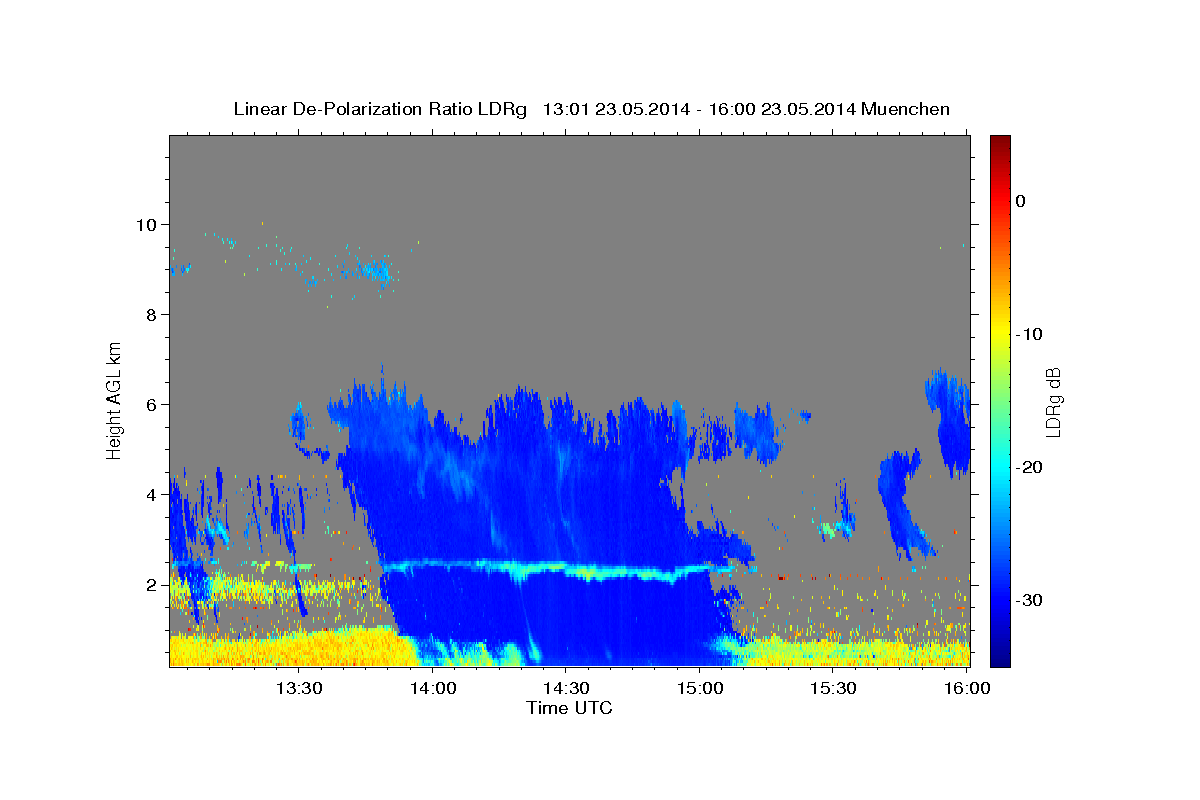
Task: Click the plot title 'Linear De-Polarization Ratio LDRg'
Action: tap(379, 109)
